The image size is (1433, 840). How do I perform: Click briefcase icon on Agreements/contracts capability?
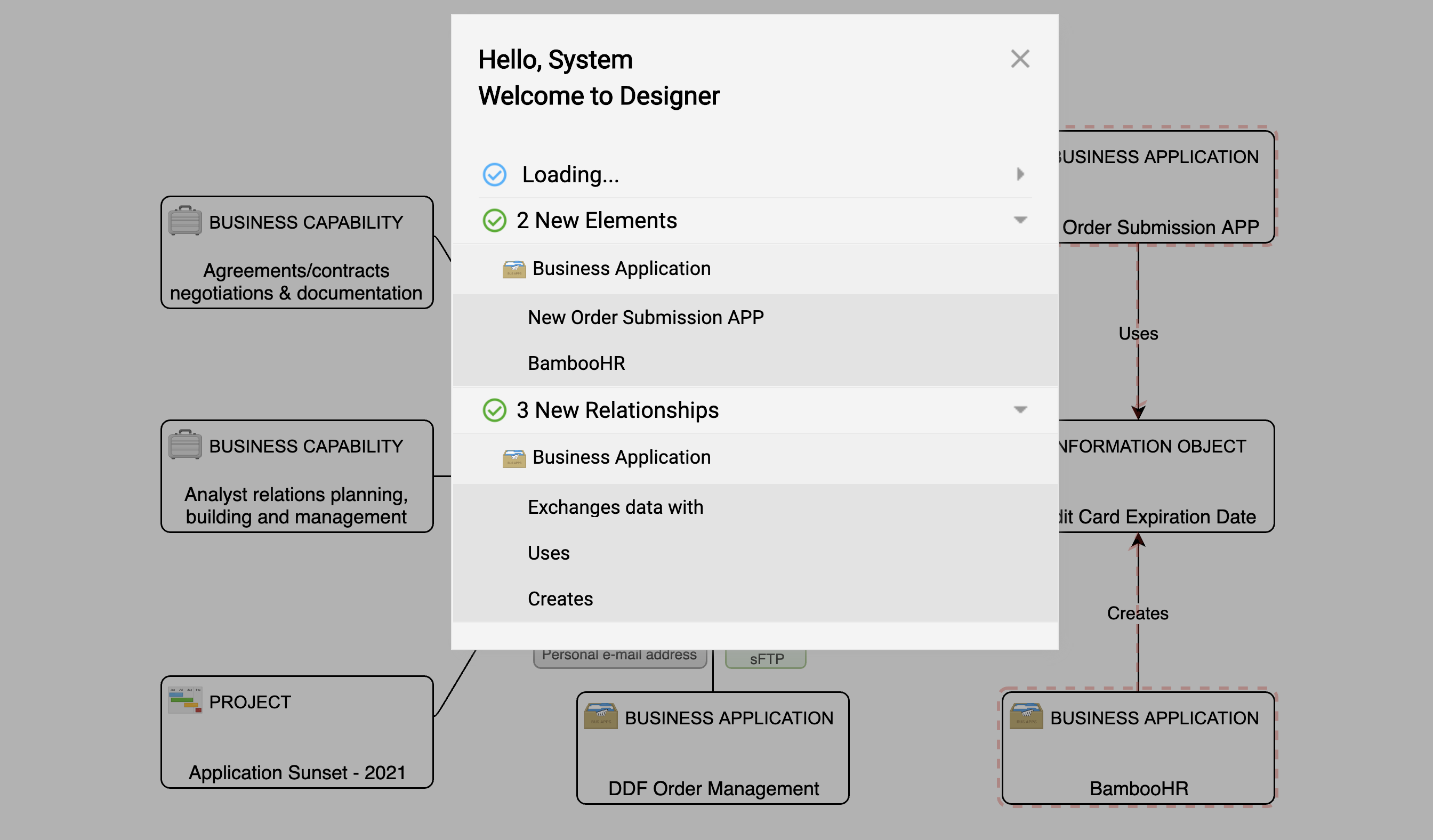(x=185, y=221)
